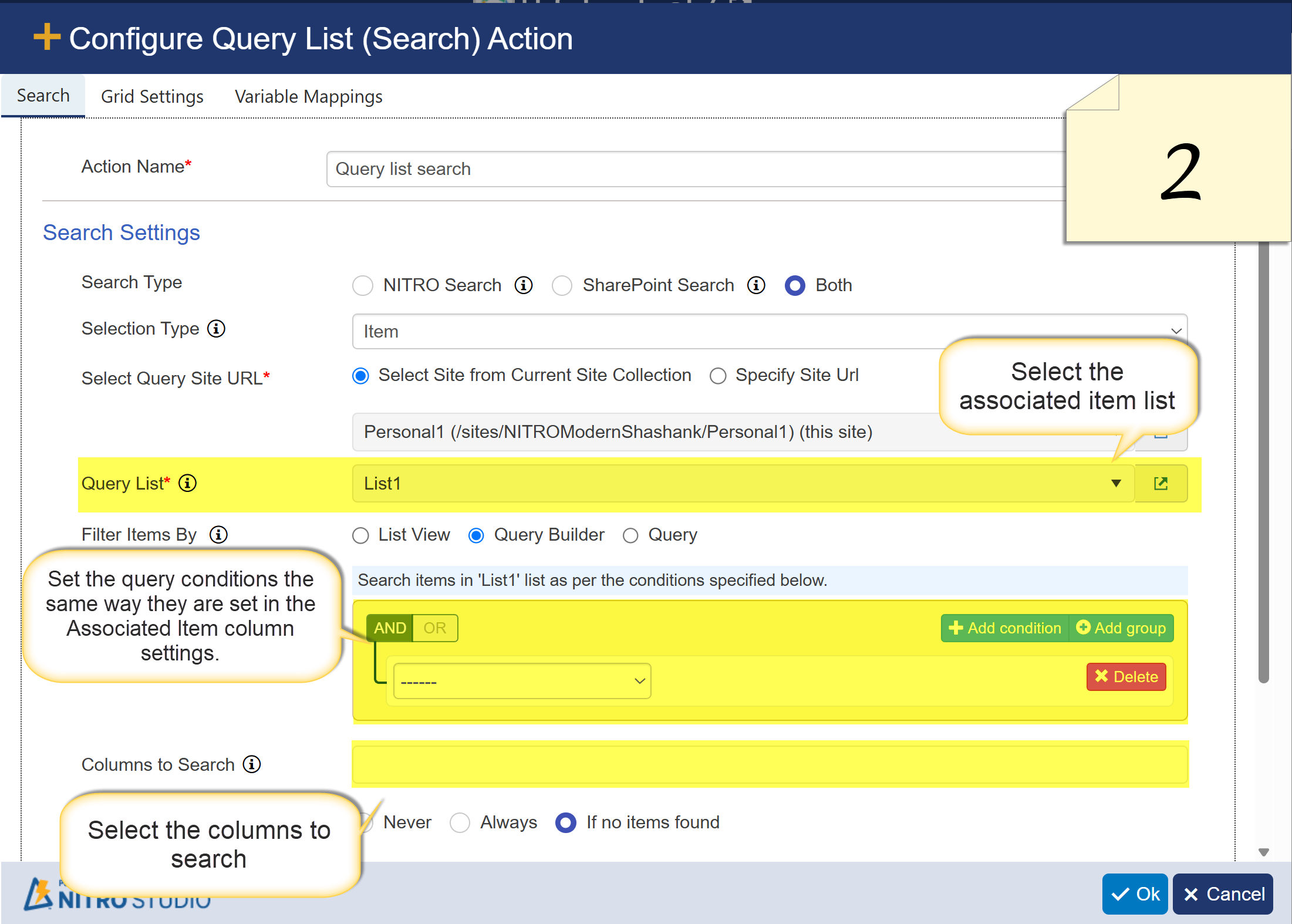Click info icon beside SharePoint Search
1292x924 pixels.
pyautogui.click(x=756, y=285)
